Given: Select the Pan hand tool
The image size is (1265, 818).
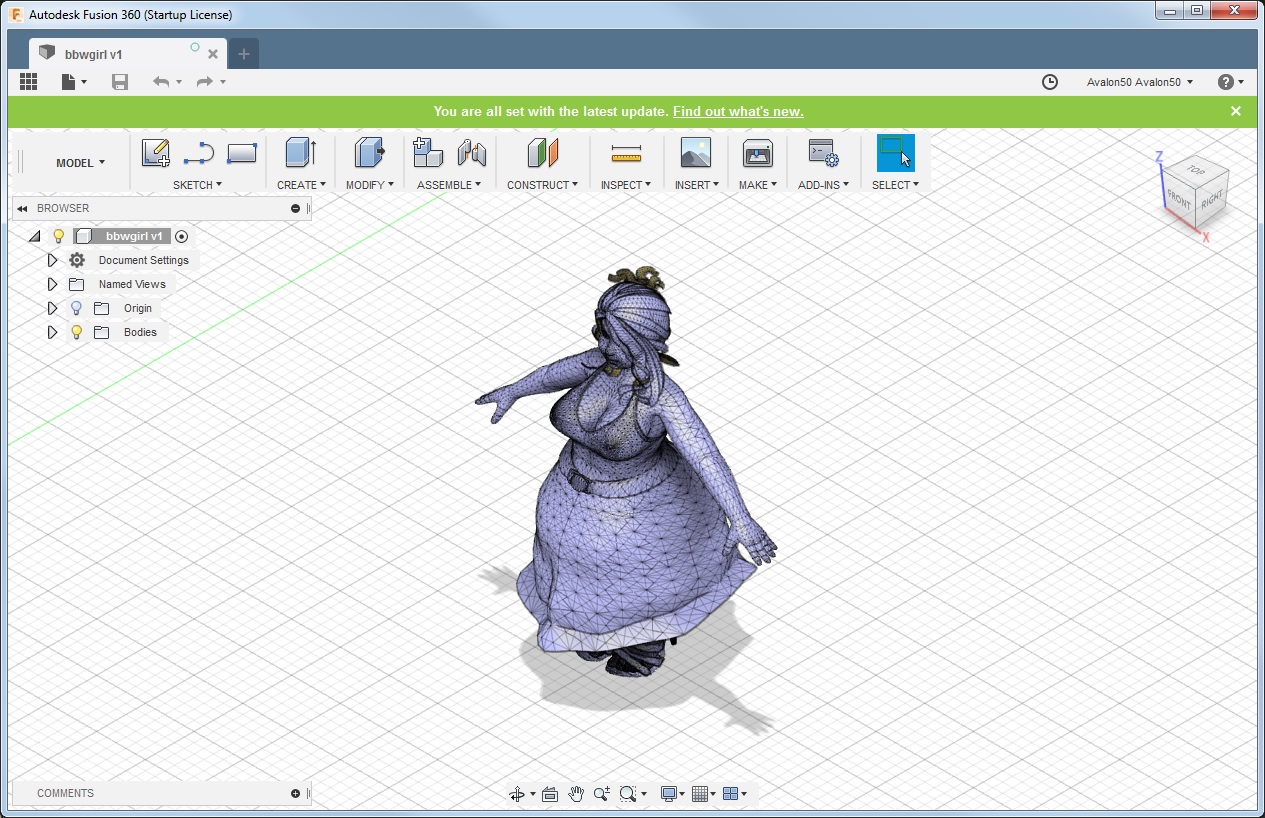Looking at the screenshot, I should point(576,794).
